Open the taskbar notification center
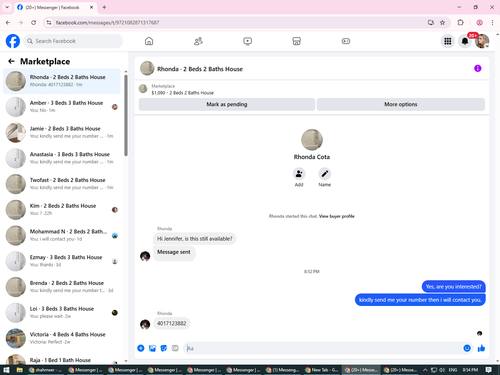This screenshot has height=375, width=500. click(488, 370)
